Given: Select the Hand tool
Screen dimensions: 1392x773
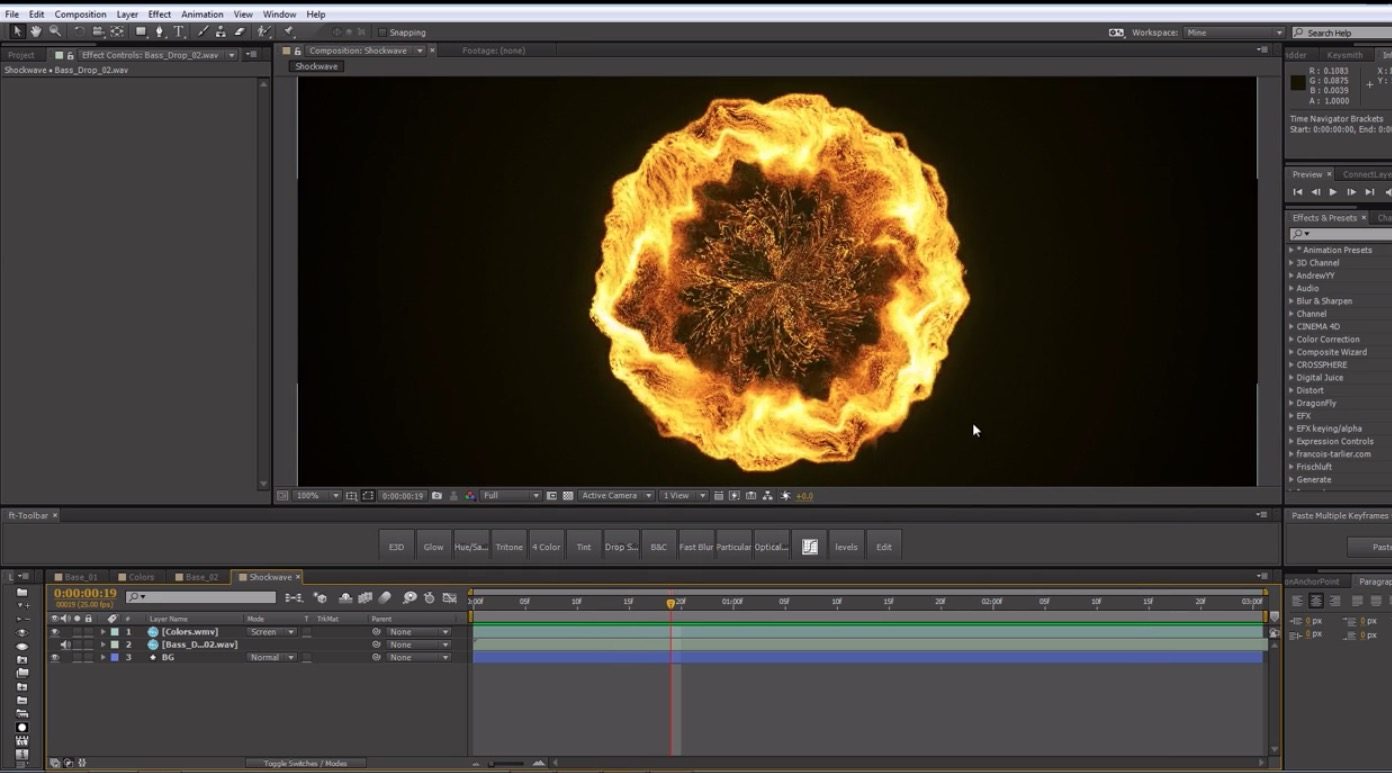Looking at the screenshot, I should coord(36,32).
